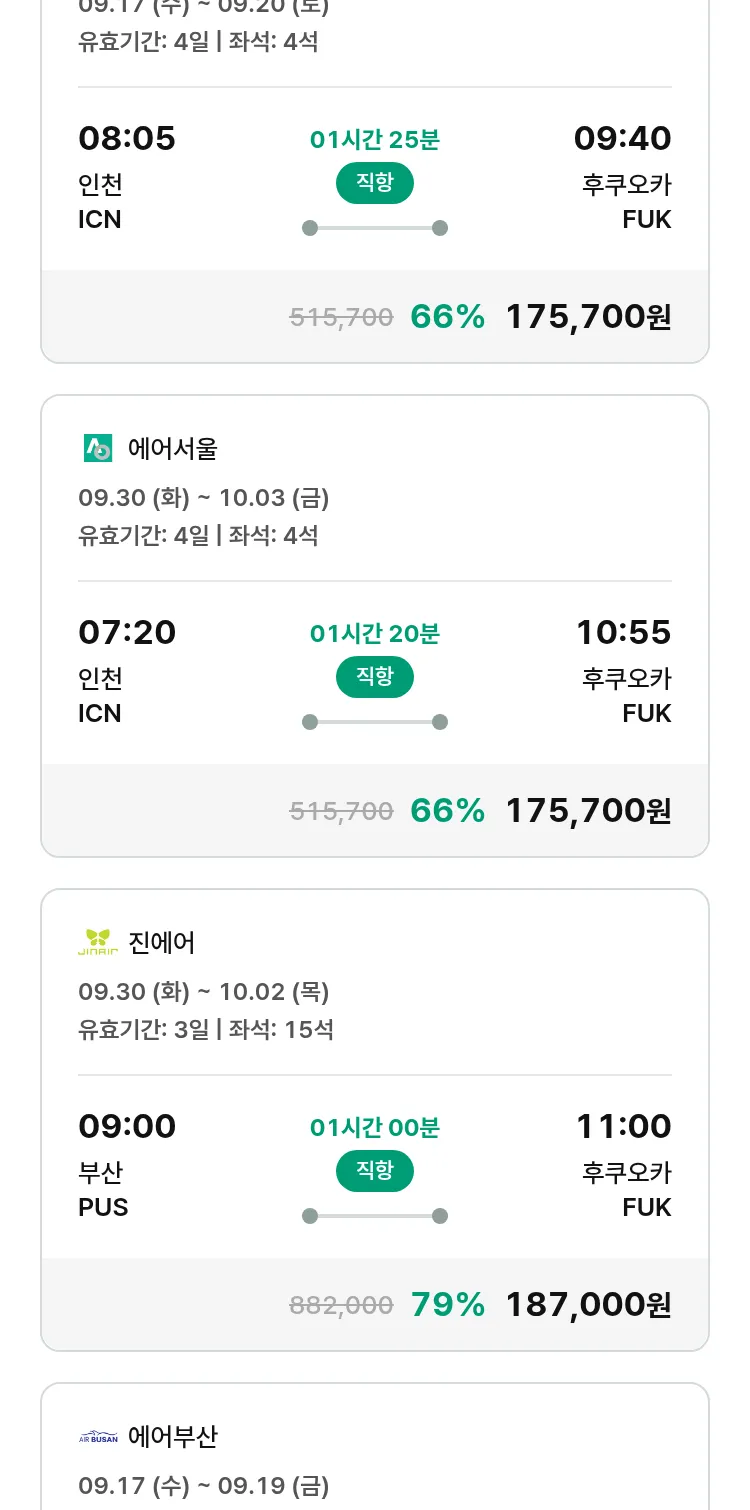Screen dimensions: 750x1510
Task: Select the 175,700원 Air Seoul fare
Action: pos(588,810)
